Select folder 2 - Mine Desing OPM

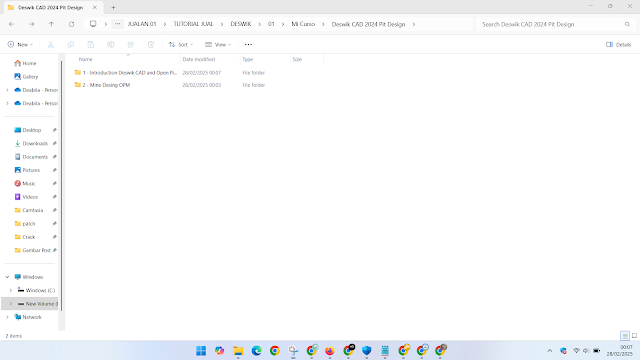(x=102, y=85)
